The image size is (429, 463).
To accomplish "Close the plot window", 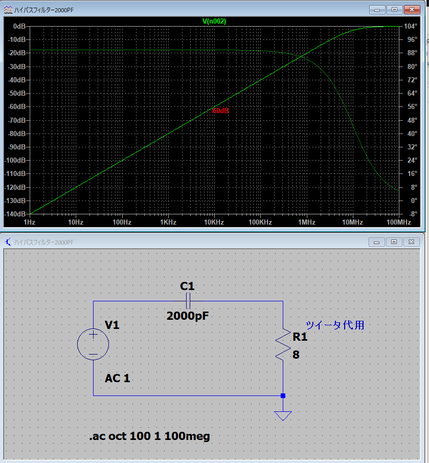I will 412,10.
